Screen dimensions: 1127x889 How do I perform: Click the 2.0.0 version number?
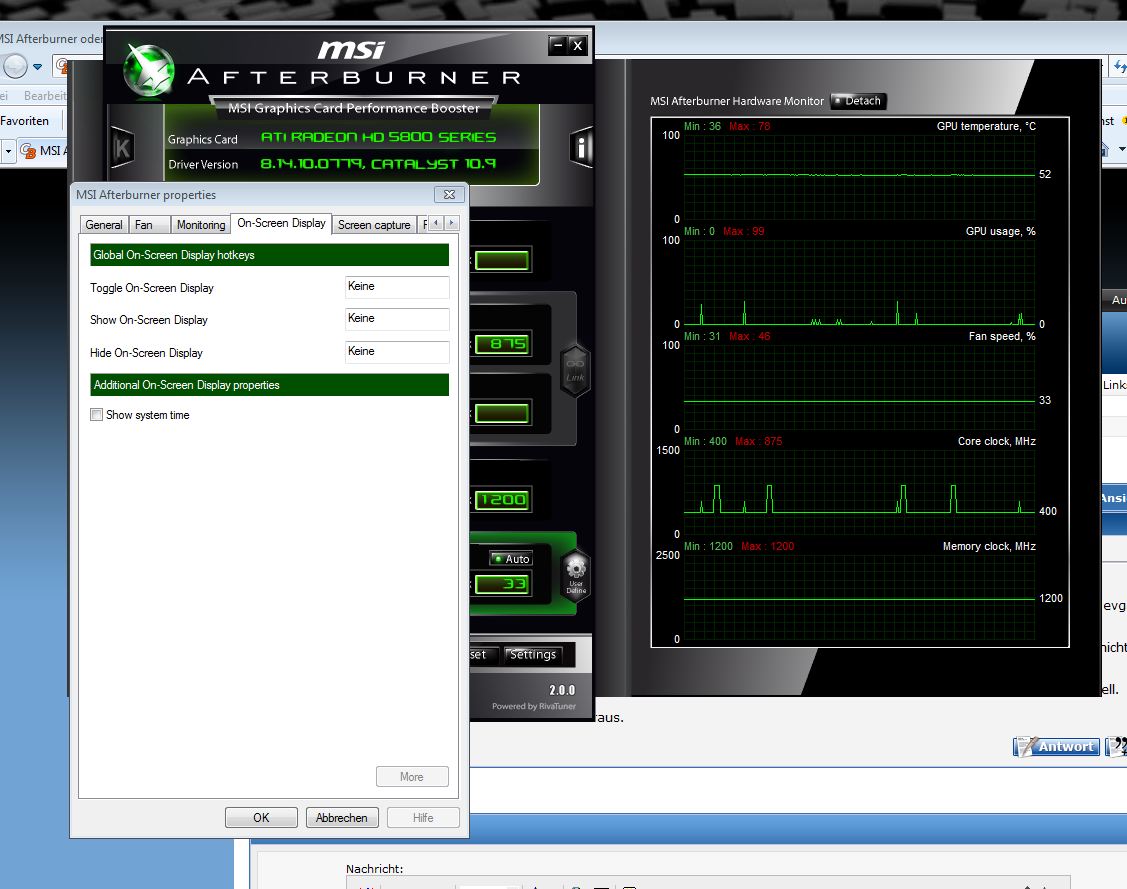pos(562,690)
